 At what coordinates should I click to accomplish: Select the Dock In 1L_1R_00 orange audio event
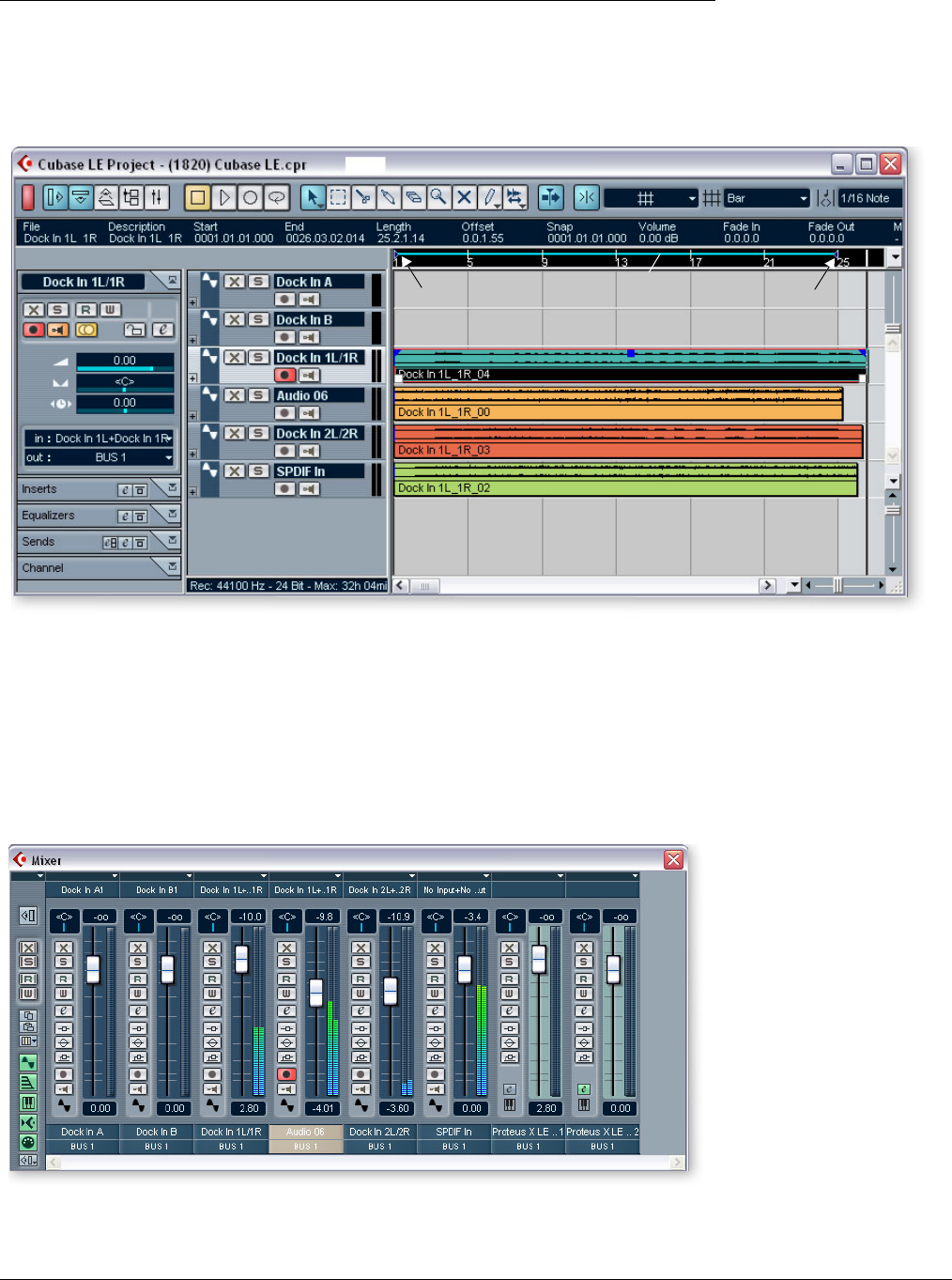[x=618, y=404]
